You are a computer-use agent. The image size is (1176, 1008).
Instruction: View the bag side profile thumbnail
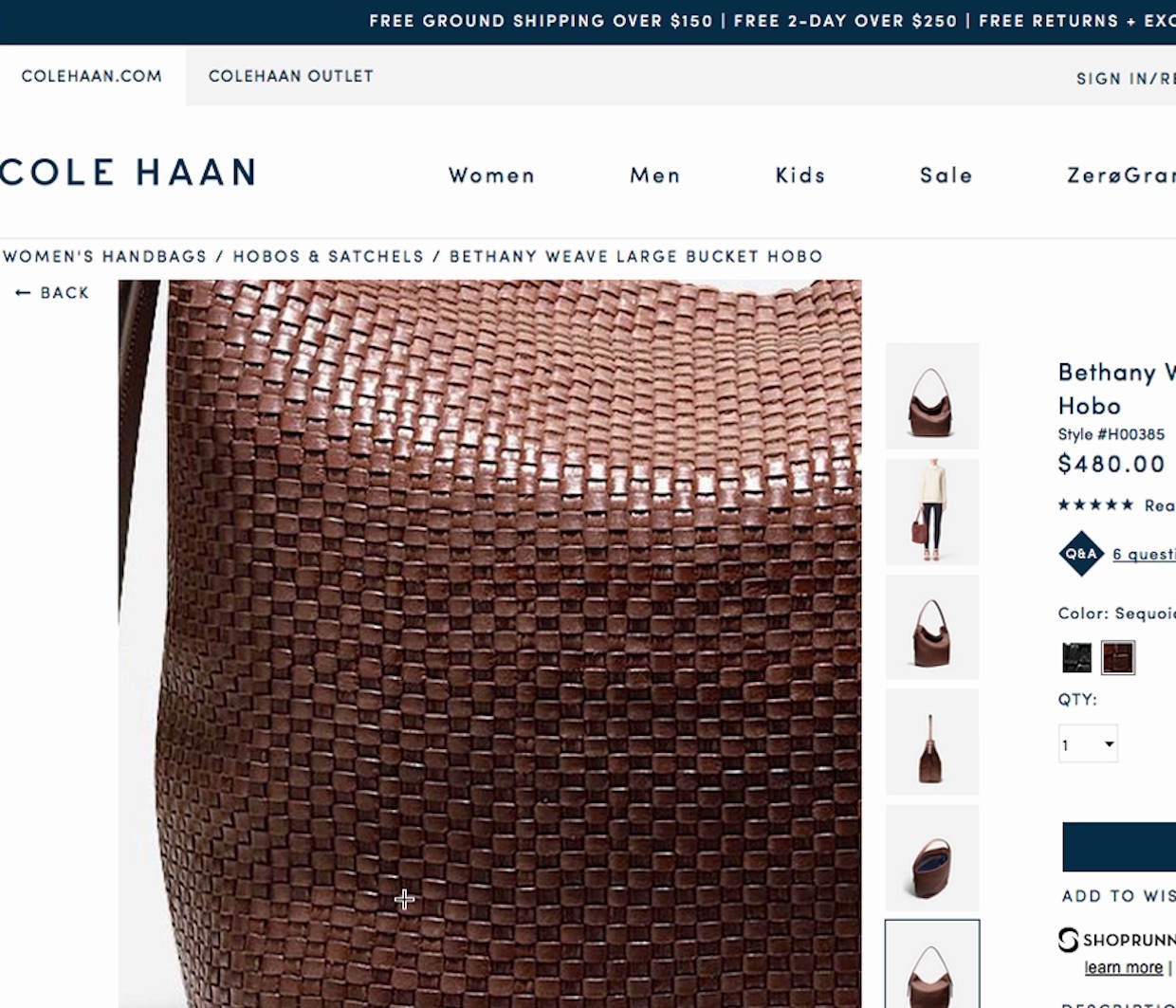(x=932, y=742)
